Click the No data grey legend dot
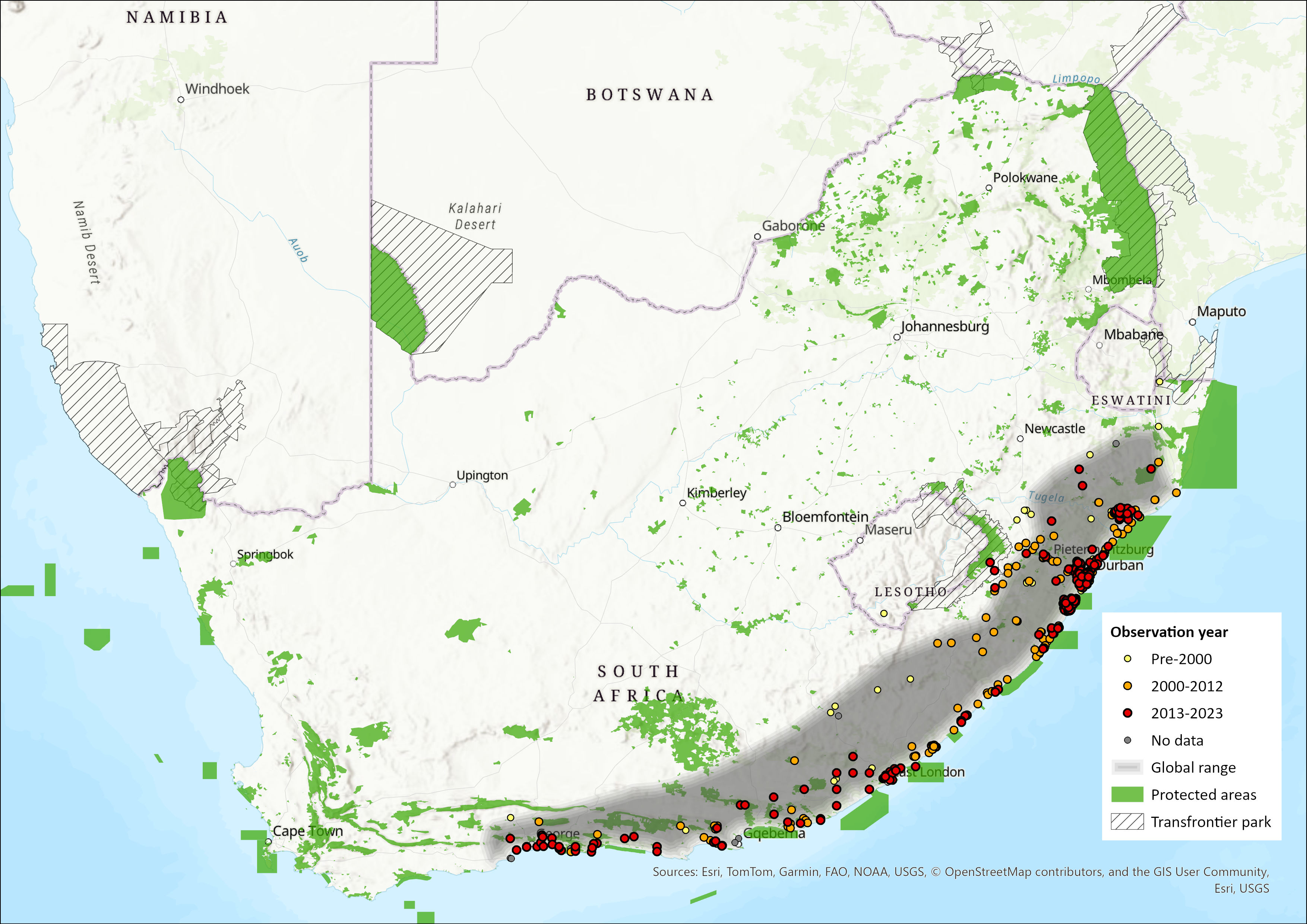Screen dimensions: 1307x924 (1127, 740)
